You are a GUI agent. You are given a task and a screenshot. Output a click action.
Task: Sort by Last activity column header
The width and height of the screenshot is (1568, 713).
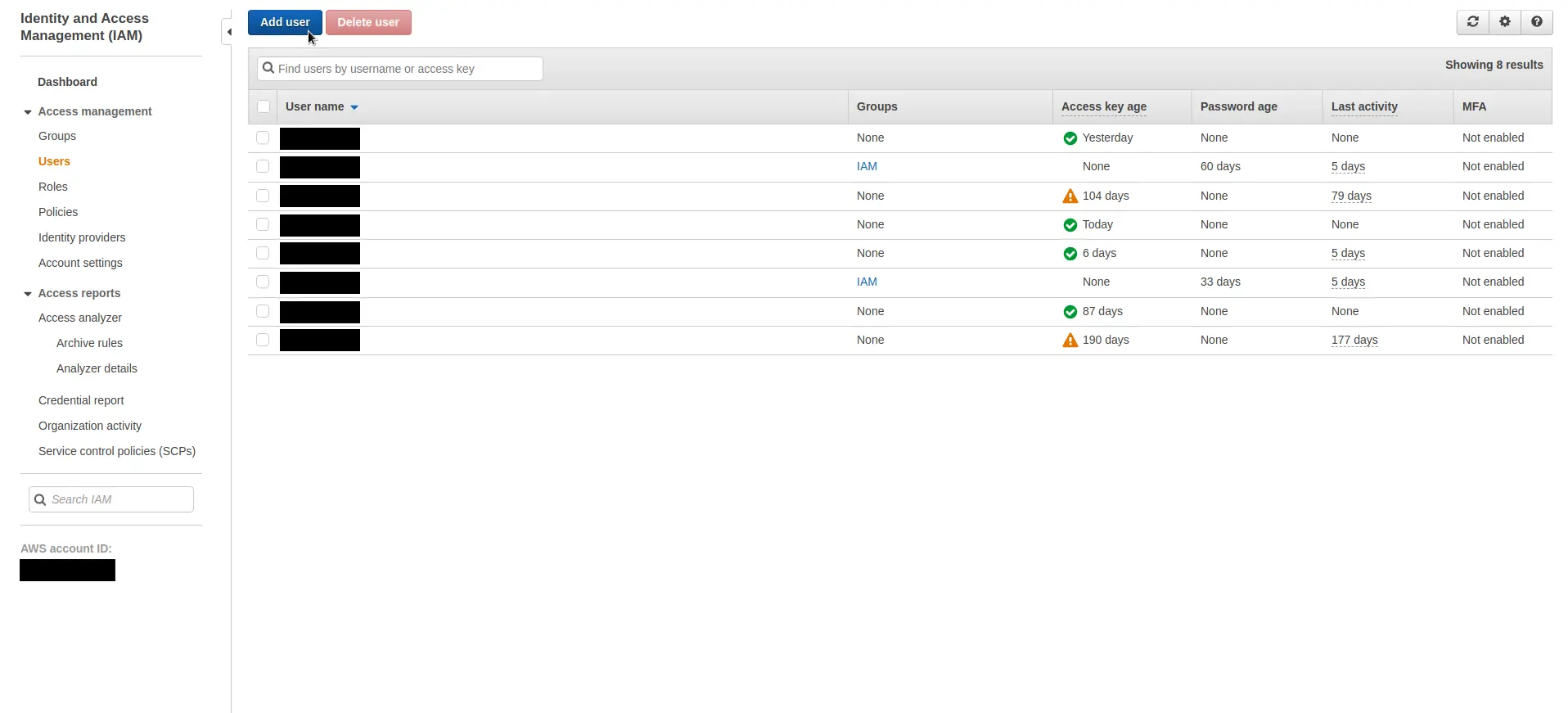coord(1364,106)
